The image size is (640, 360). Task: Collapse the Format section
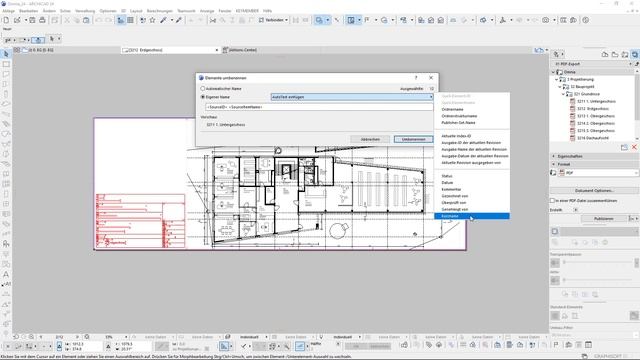click(554, 164)
